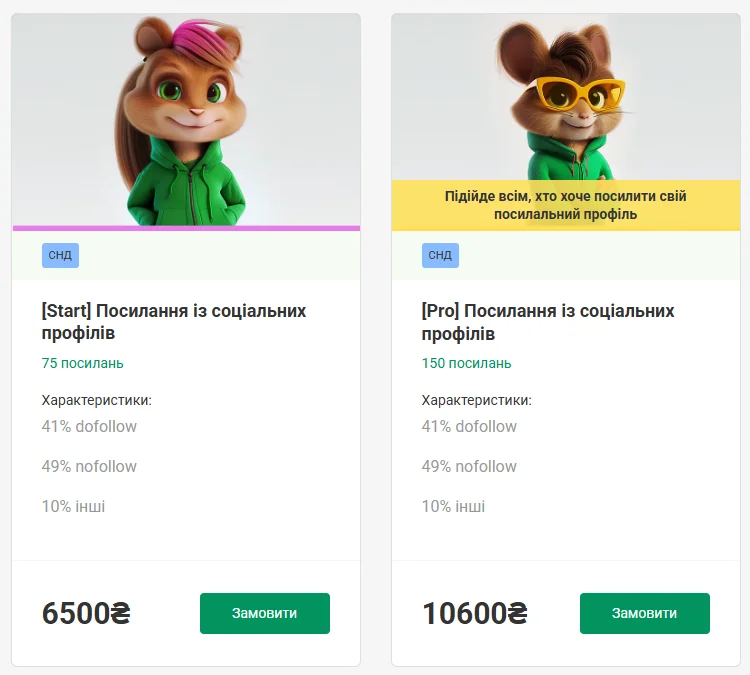Viewport: 750px width, 675px height.
Task: Click the 150 посилань text
Action: tap(466, 363)
